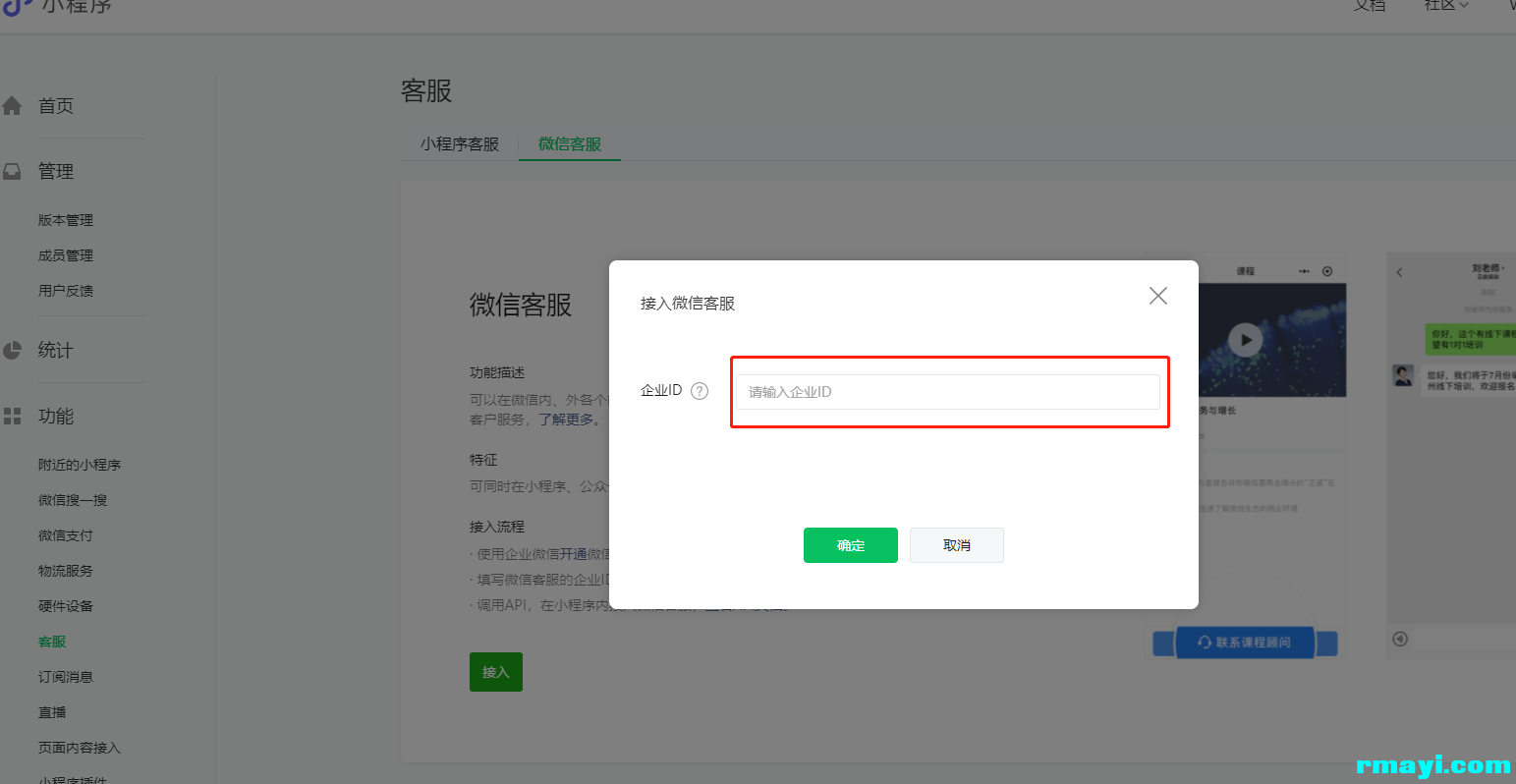
Task: Open the 统计 section in the sidebar
Action: click(x=56, y=350)
